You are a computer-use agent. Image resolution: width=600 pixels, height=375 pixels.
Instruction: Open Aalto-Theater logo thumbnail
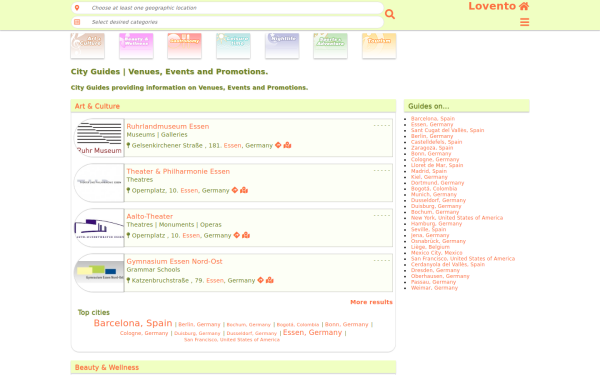click(99, 228)
